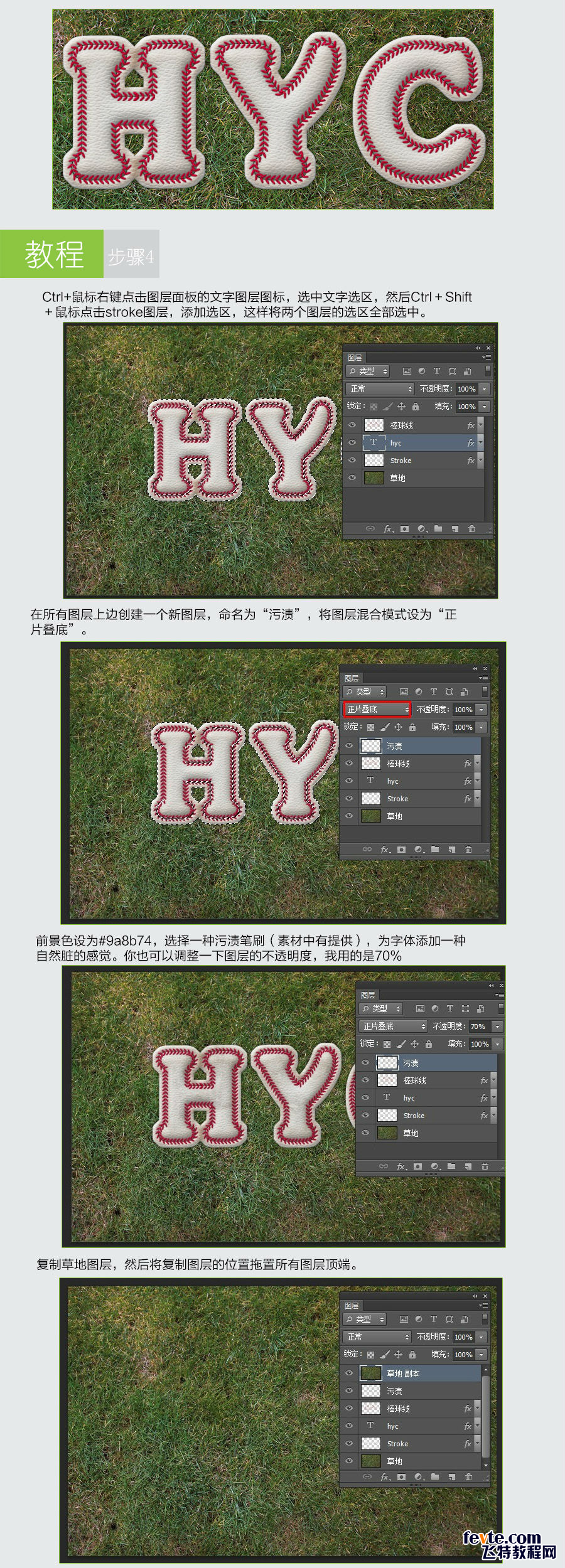This screenshot has width=565, height=1568.
Task: Toggle filter switch in hyc-selected panel
Action: coord(488,371)
